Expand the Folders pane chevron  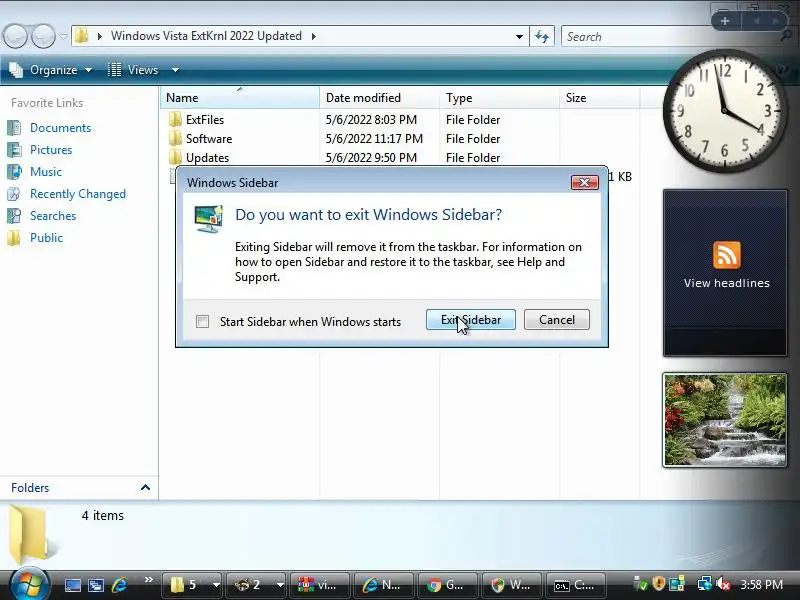145,487
